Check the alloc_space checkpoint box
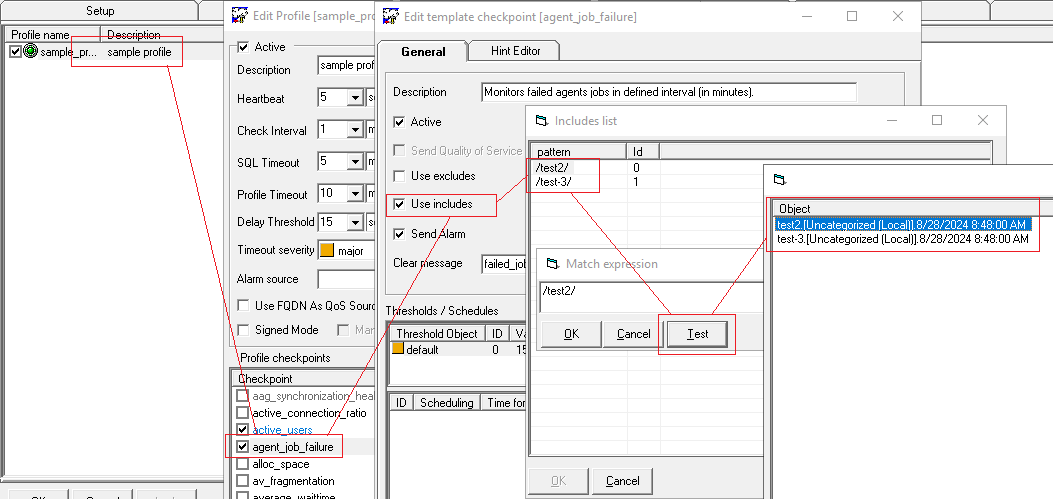Image resolution: width=1053 pixels, height=500 pixels. coord(243,464)
